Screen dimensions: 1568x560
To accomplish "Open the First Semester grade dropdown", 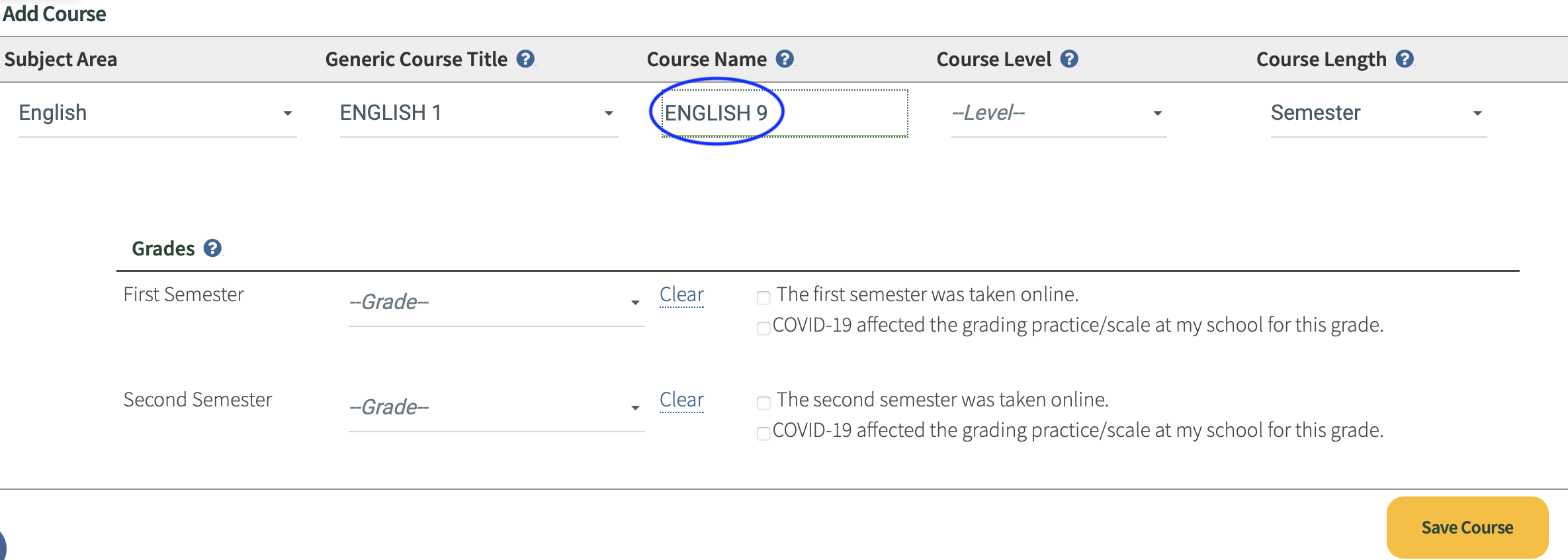I will point(496,303).
